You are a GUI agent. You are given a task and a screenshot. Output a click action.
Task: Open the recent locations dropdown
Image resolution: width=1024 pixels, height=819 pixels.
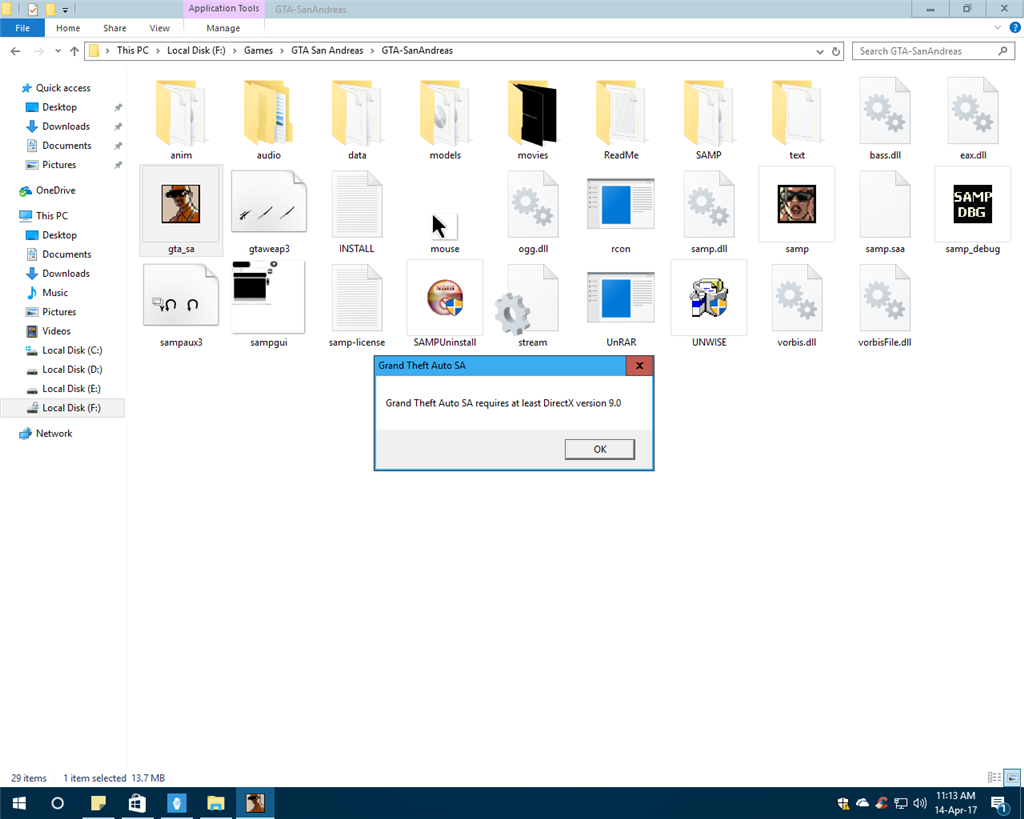pyautogui.click(x=58, y=51)
